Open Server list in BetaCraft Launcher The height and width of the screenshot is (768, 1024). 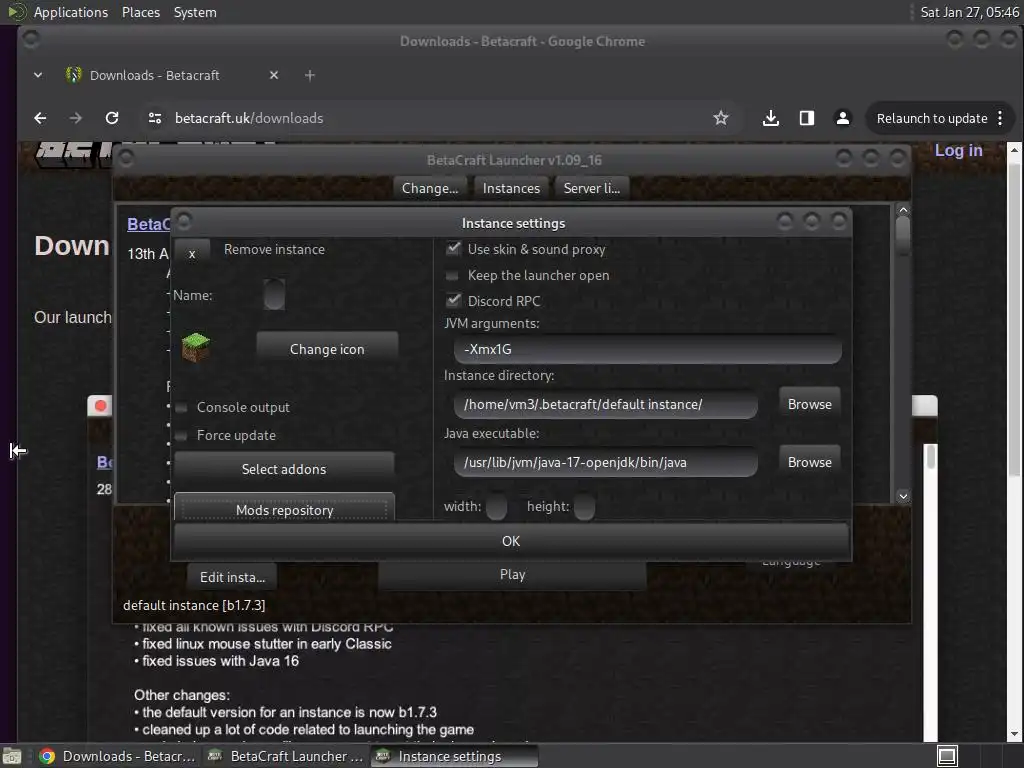pos(592,188)
